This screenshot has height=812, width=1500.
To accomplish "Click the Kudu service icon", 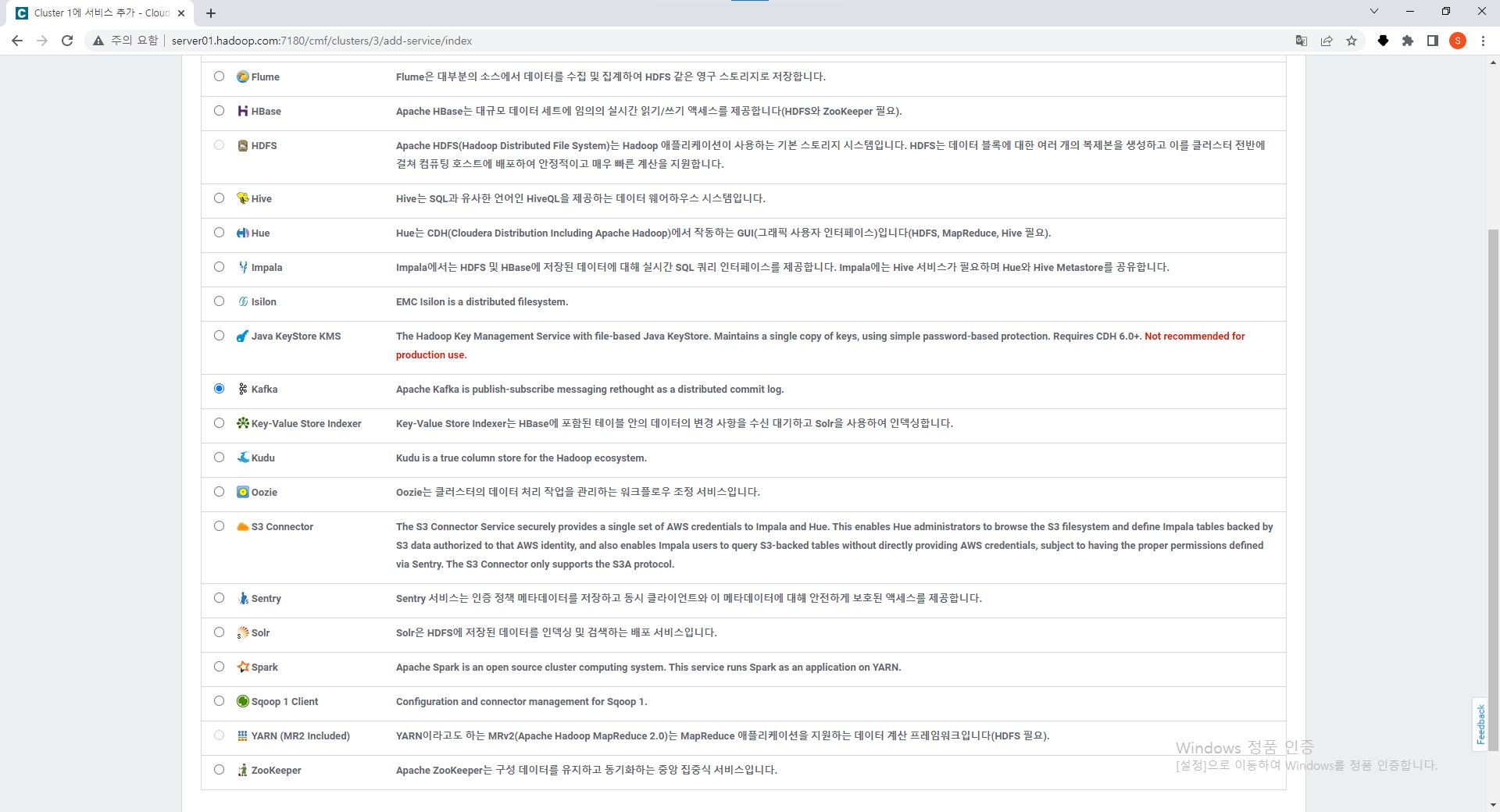I will pyautogui.click(x=243, y=458).
